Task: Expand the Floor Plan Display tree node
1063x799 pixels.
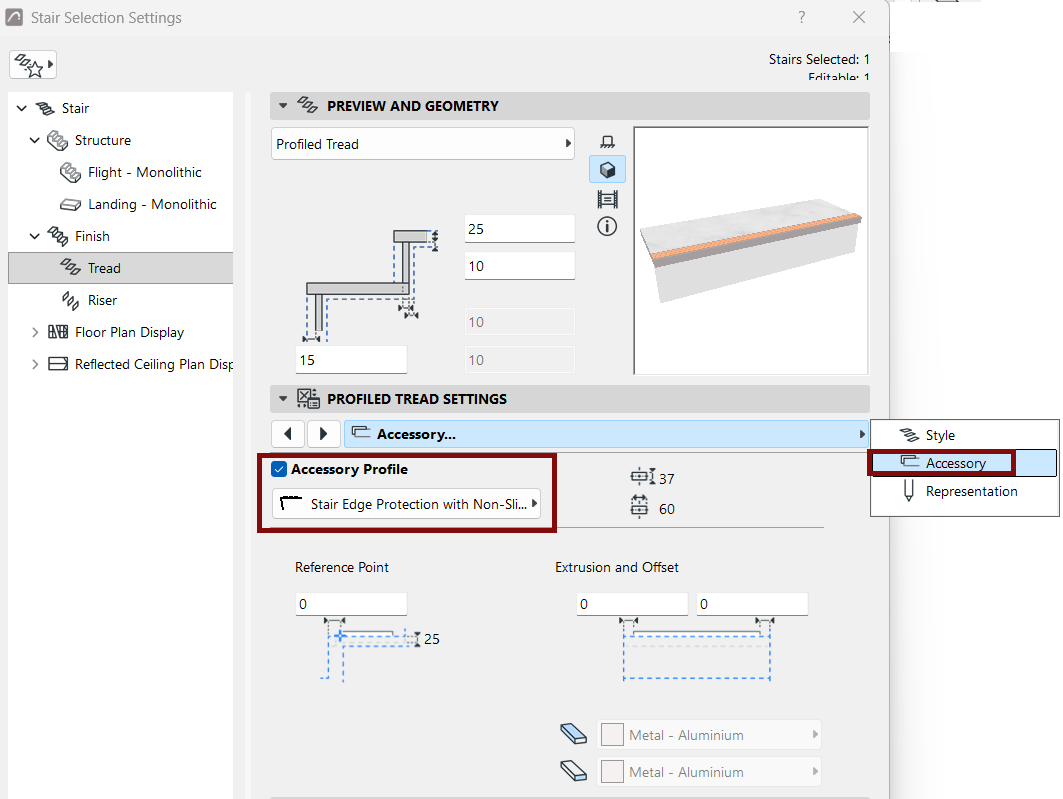Action: 35,332
